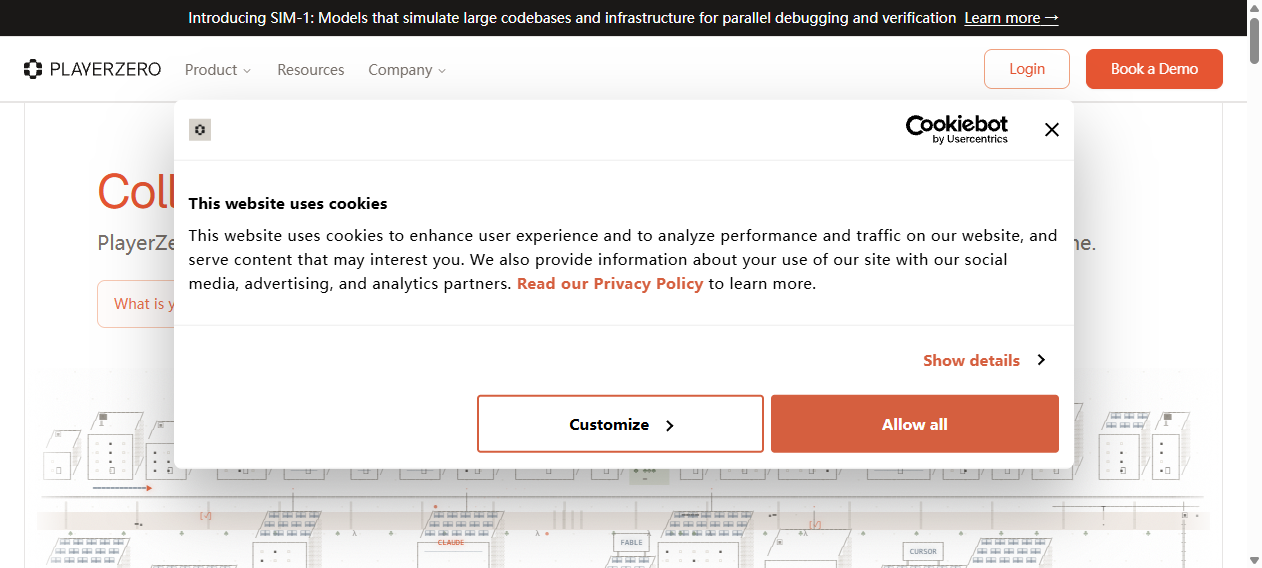Click the PlayerZero logo
Viewport: 1262px width, 568px height.
coord(92,69)
